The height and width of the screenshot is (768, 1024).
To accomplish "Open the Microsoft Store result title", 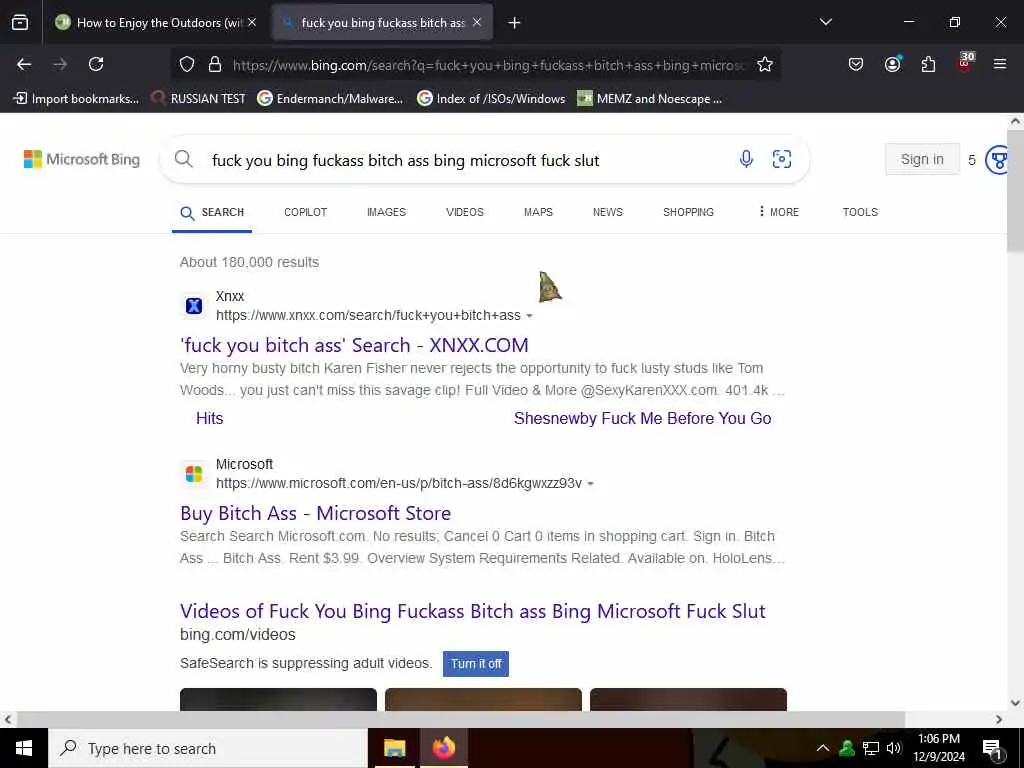I will (x=315, y=513).
